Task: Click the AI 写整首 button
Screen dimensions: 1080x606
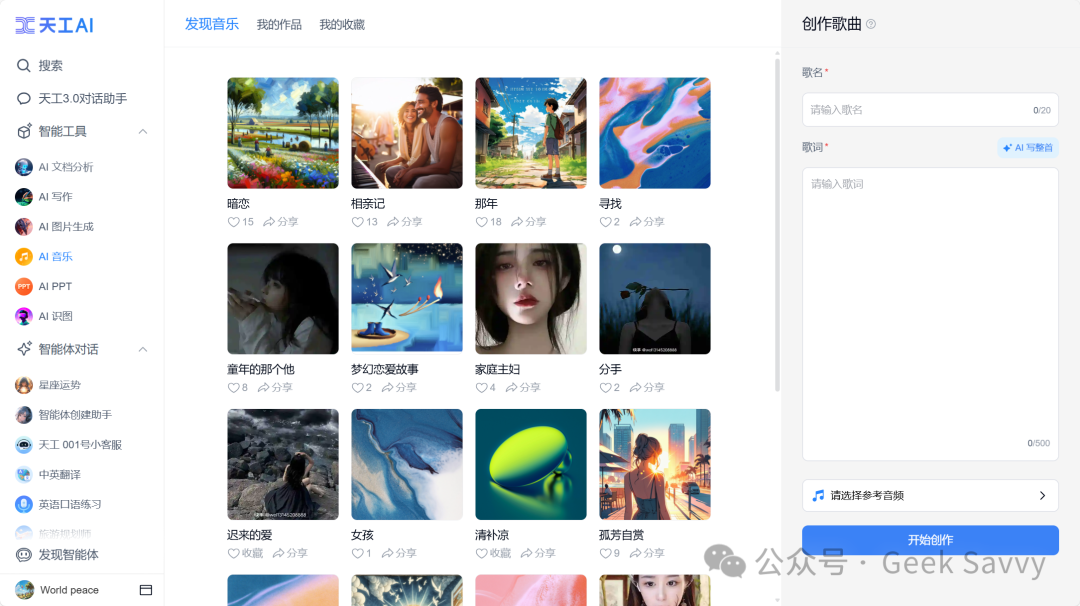Action: click(x=1028, y=147)
